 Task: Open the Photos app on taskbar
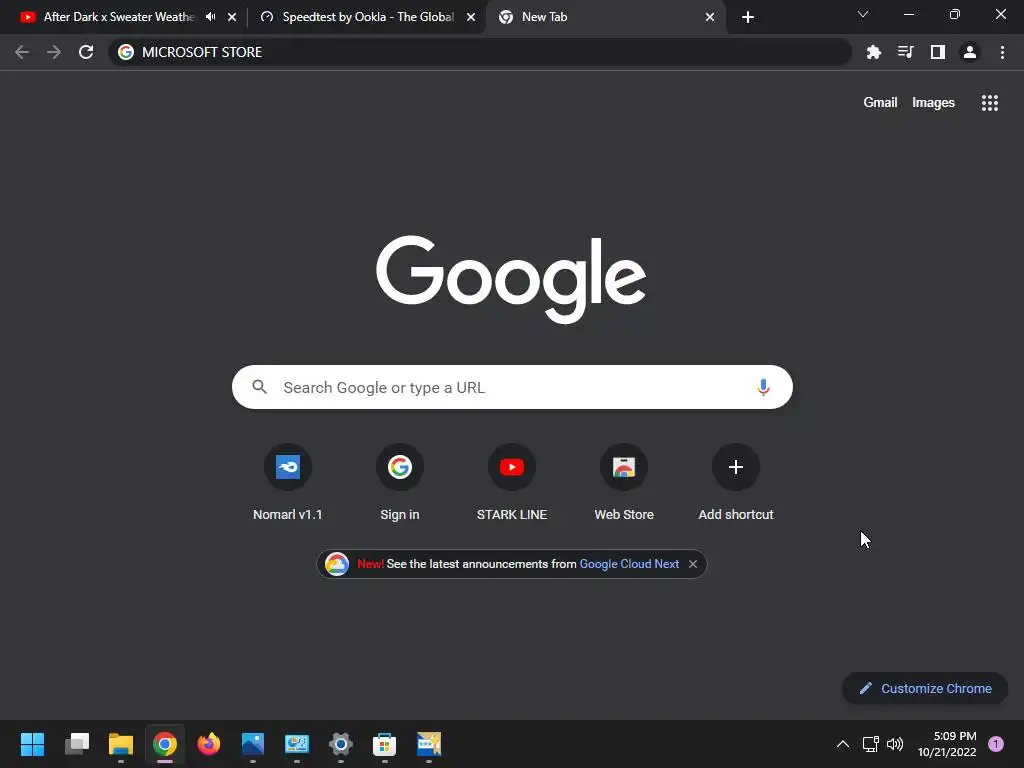click(x=253, y=744)
